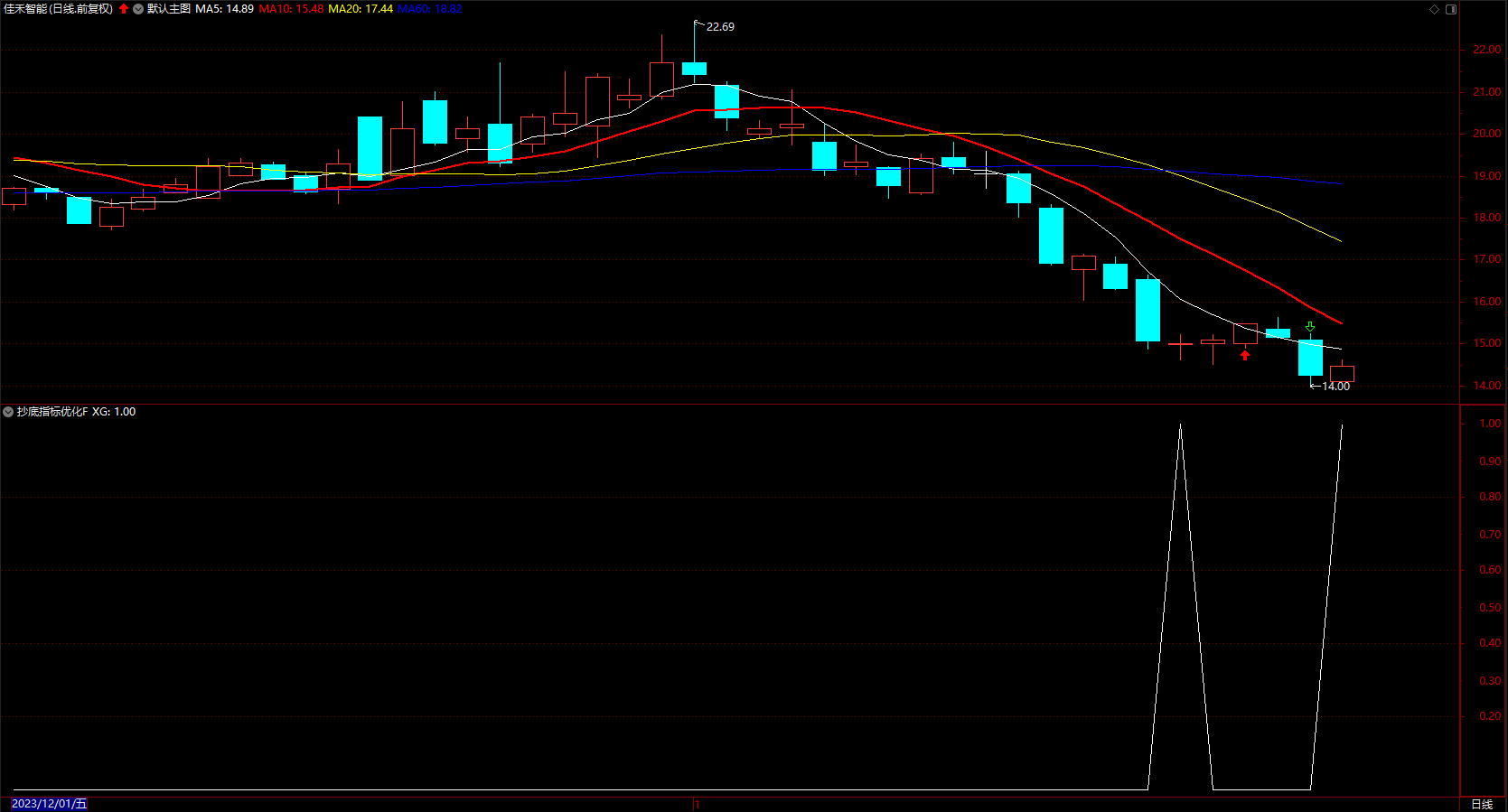Click the 15.00 price axis label
The height and width of the screenshot is (812, 1508).
1486,343
